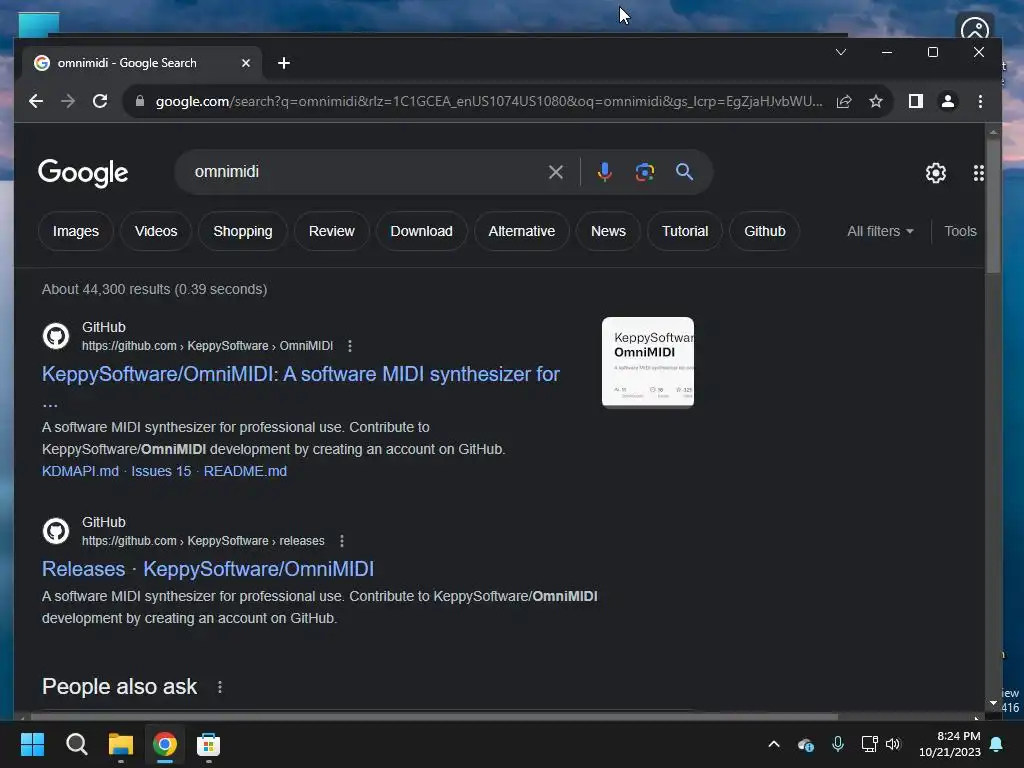The image size is (1024, 768).
Task: Open the KDMAPI.md sitelink
Action: pos(80,471)
